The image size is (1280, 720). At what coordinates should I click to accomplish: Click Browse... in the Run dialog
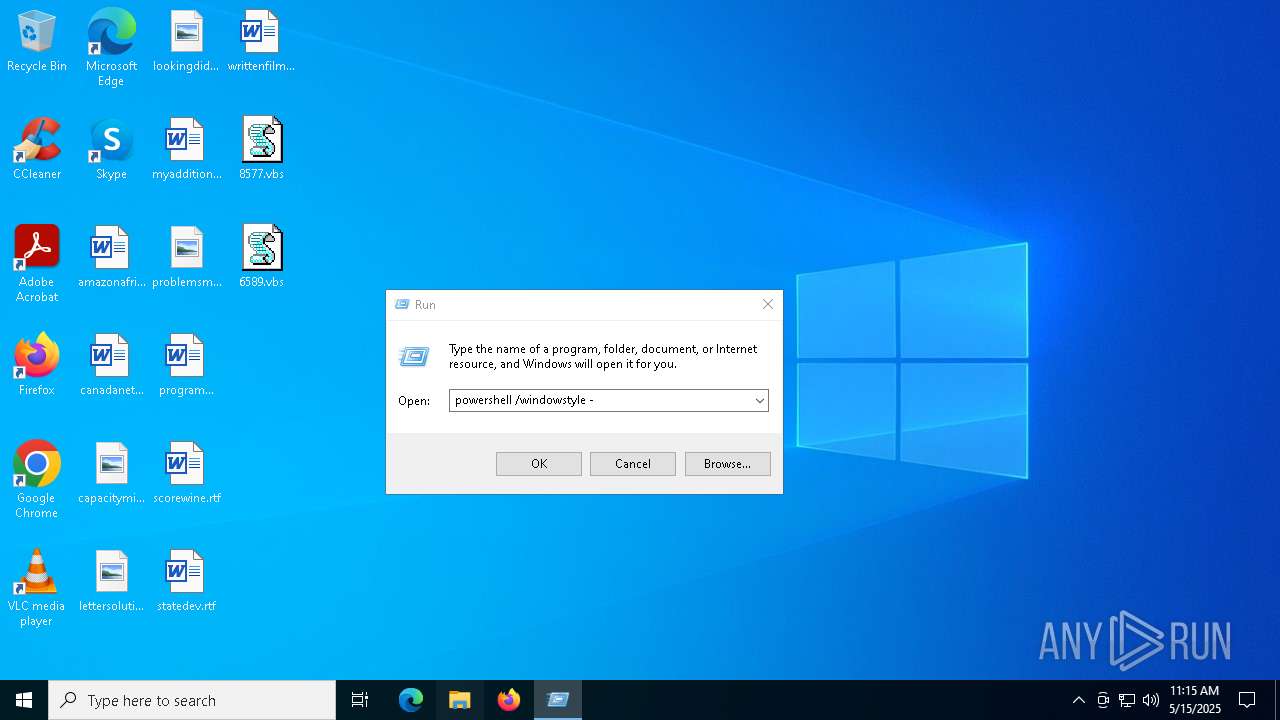[728, 464]
